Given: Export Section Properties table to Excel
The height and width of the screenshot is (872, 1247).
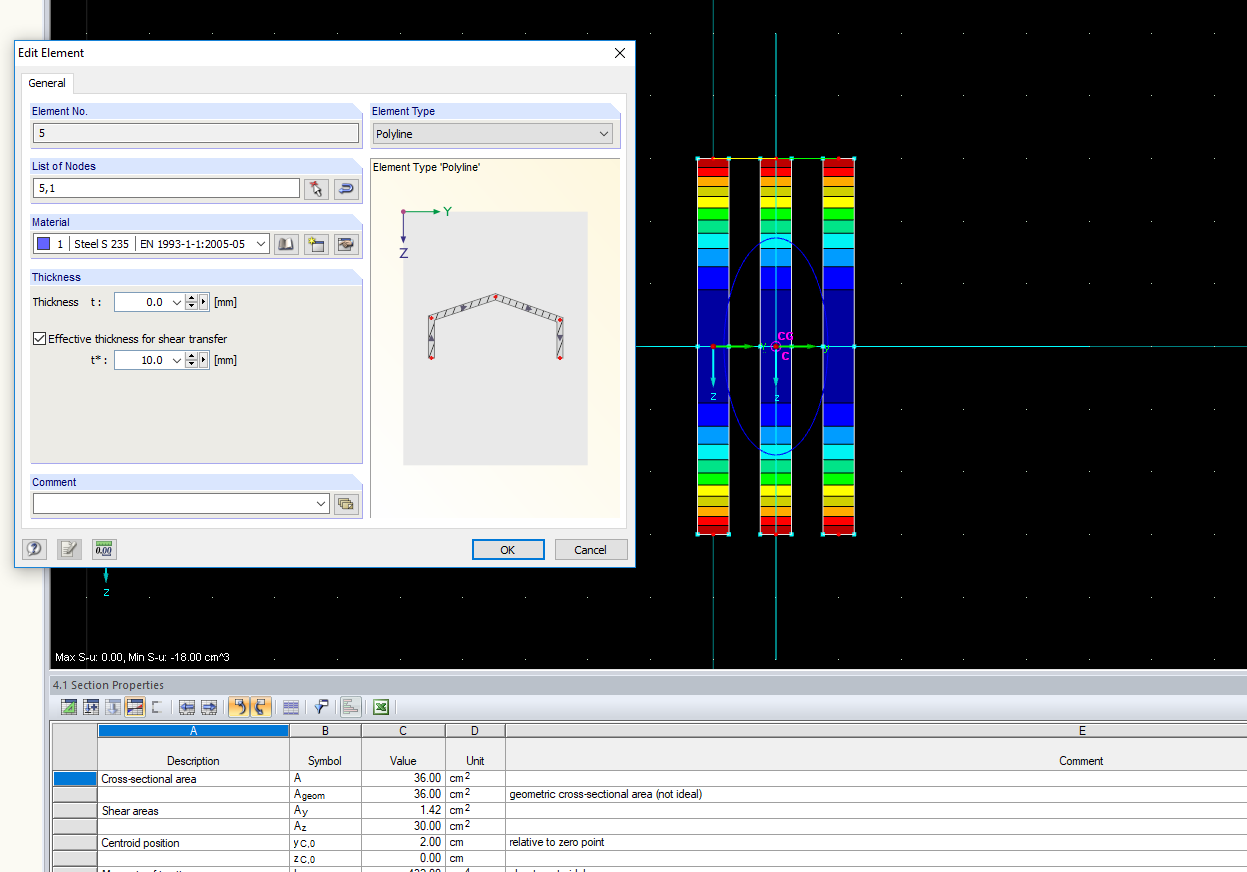Looking at the screenshot, I should (x=380, y=706).
